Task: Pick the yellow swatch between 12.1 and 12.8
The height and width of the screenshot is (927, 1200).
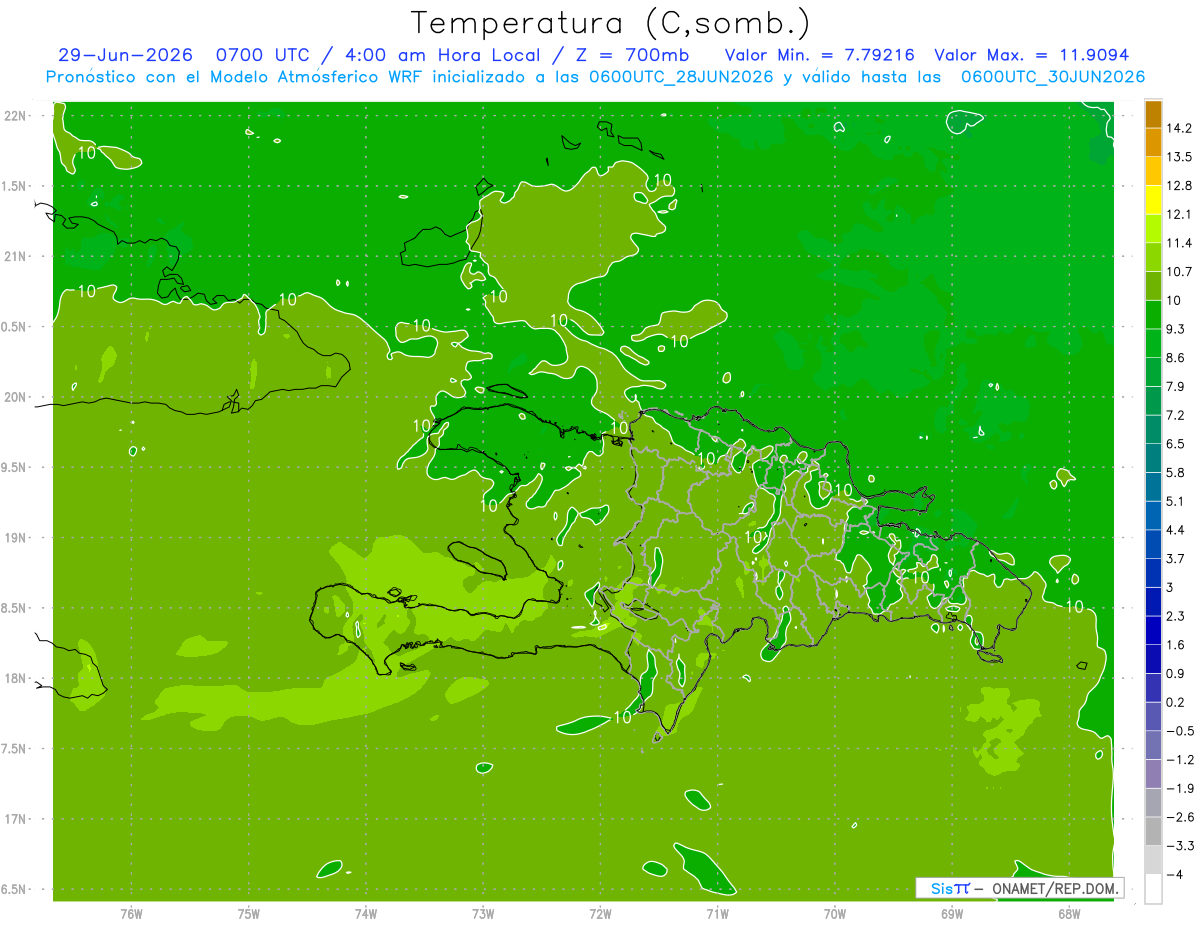Action: [1153, 200]
